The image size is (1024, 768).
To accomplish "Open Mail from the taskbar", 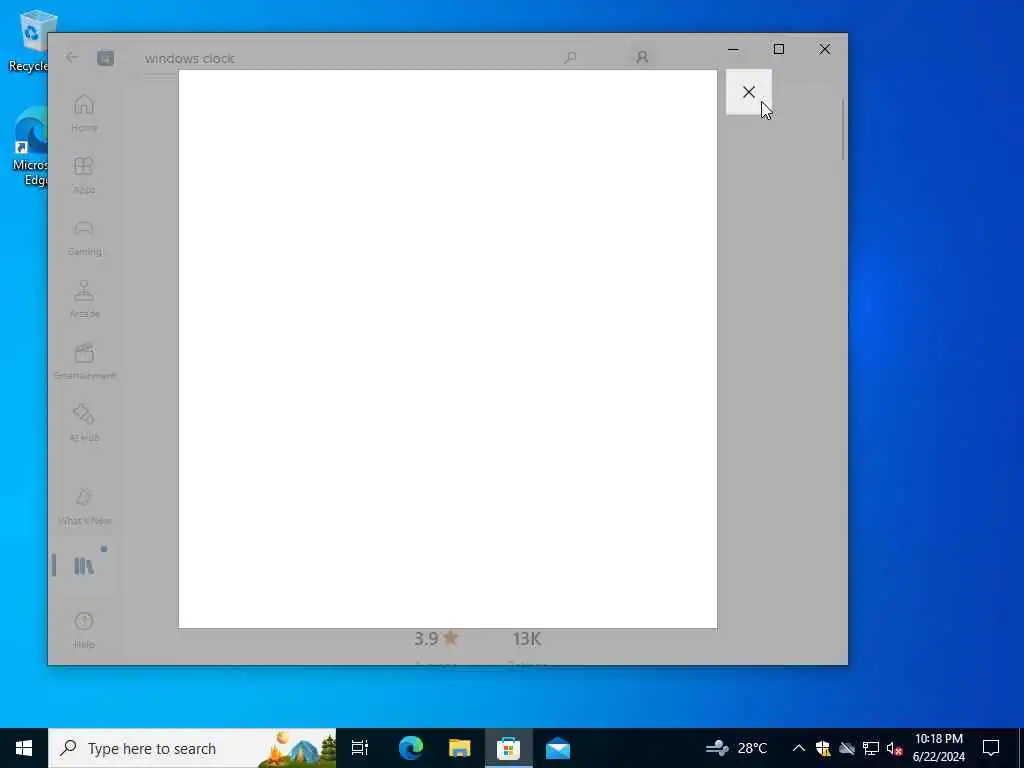I will click(558, 748).
